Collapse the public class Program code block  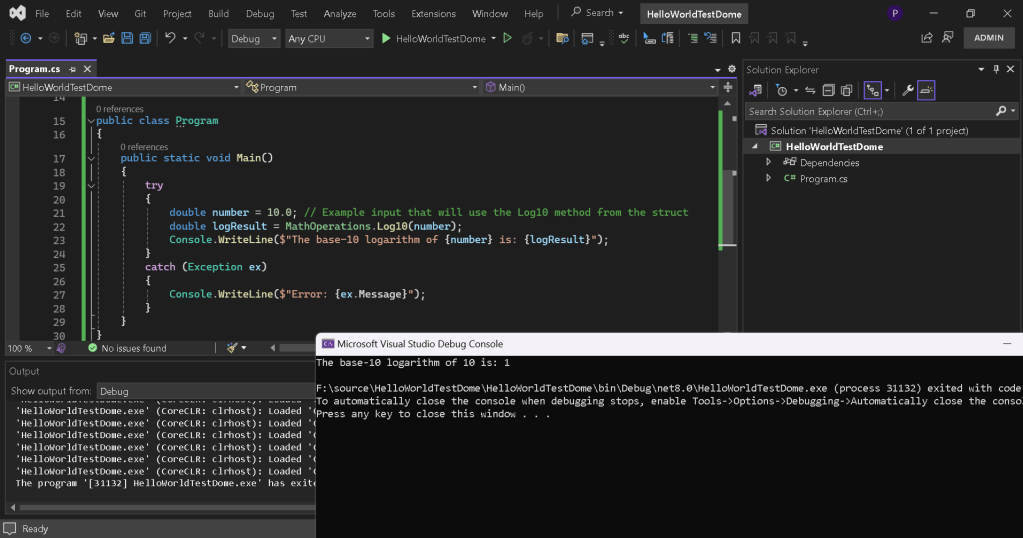pyautogui.click(x=91, y=121)
